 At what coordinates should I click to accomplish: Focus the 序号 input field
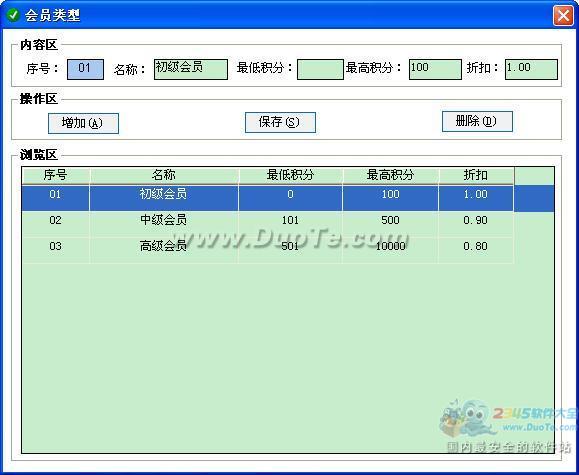(x=85, y=69)
